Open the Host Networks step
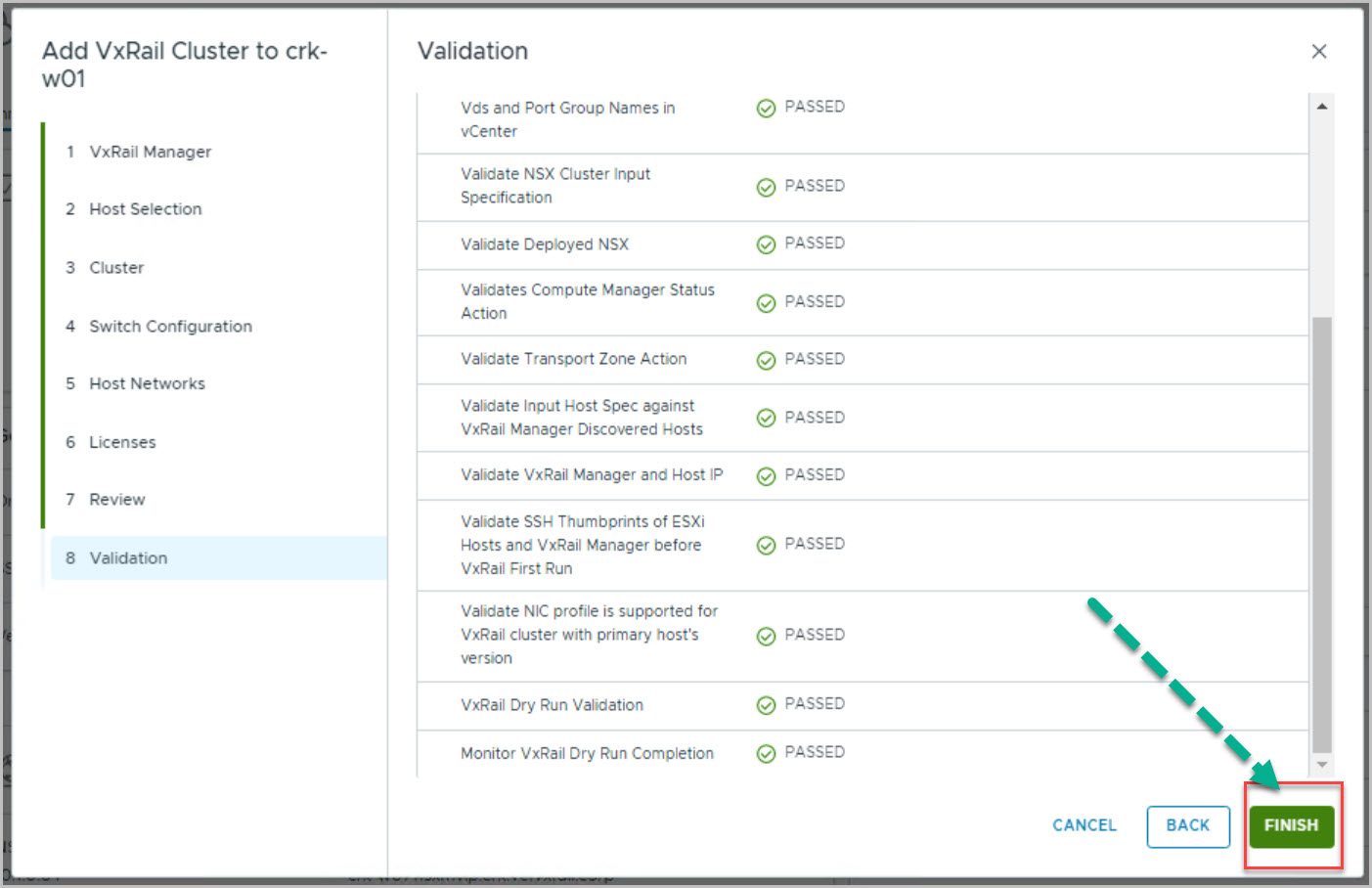The image size is (1372, 888). [x=147, y=384]
